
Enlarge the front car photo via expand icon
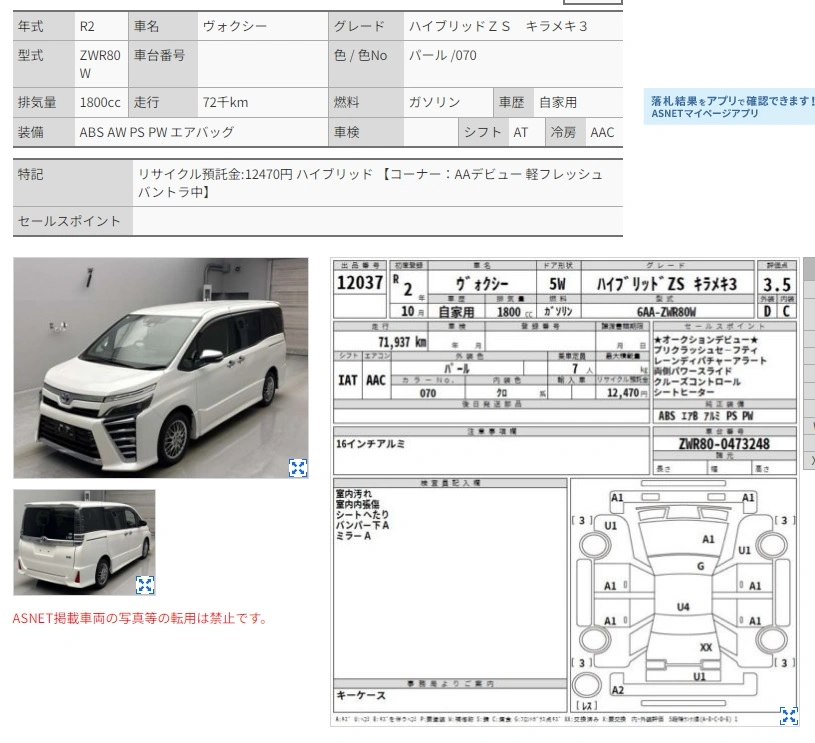pyautogui.click(x=298, y=468)
